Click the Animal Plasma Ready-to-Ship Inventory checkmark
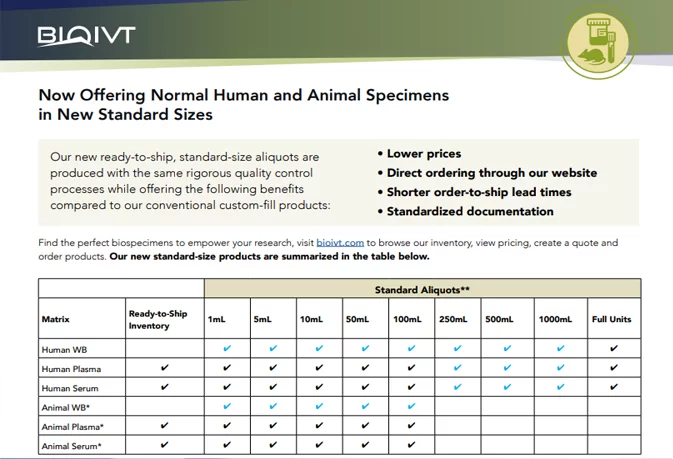 pyautogui.click(x=164, y=426)
